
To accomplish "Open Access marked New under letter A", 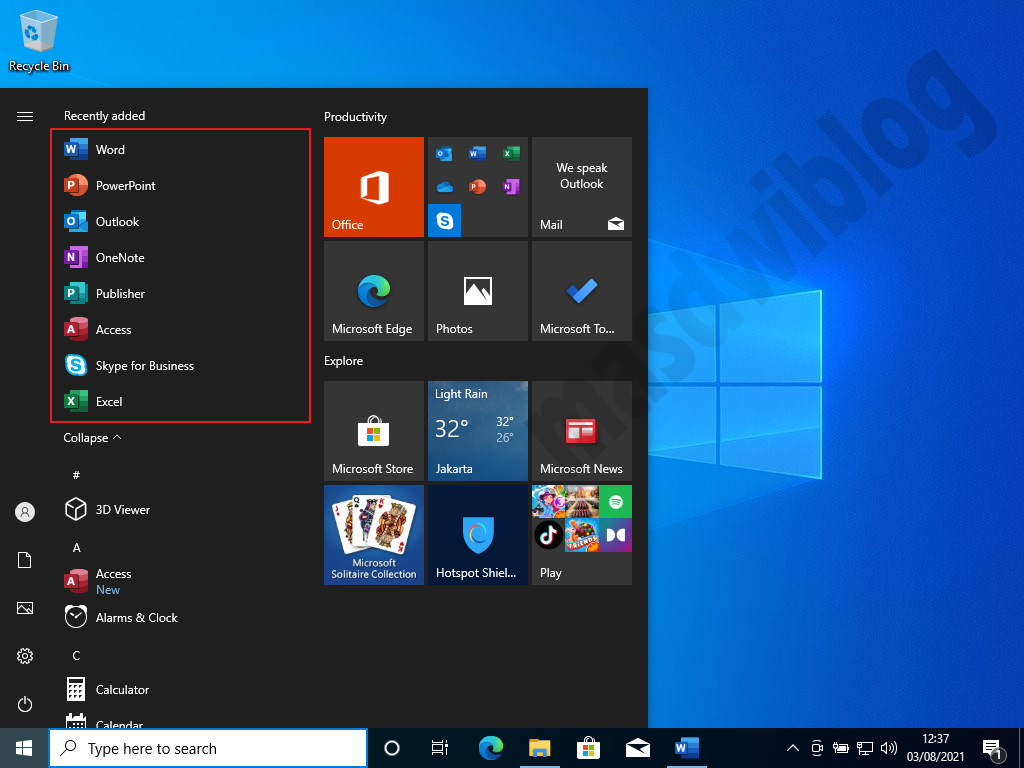I will tap(180, 581).
